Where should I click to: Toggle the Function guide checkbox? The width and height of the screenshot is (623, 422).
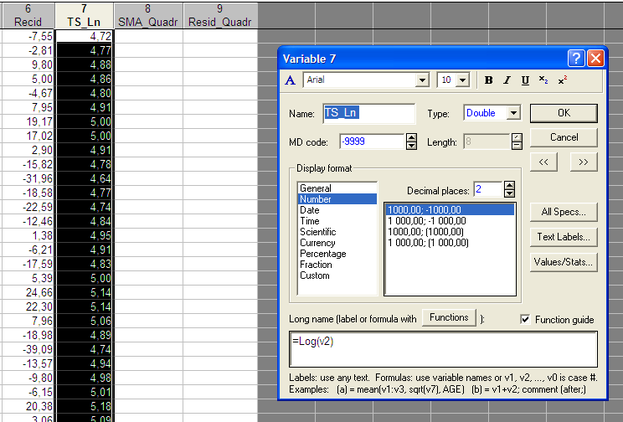tap(526, 319)
